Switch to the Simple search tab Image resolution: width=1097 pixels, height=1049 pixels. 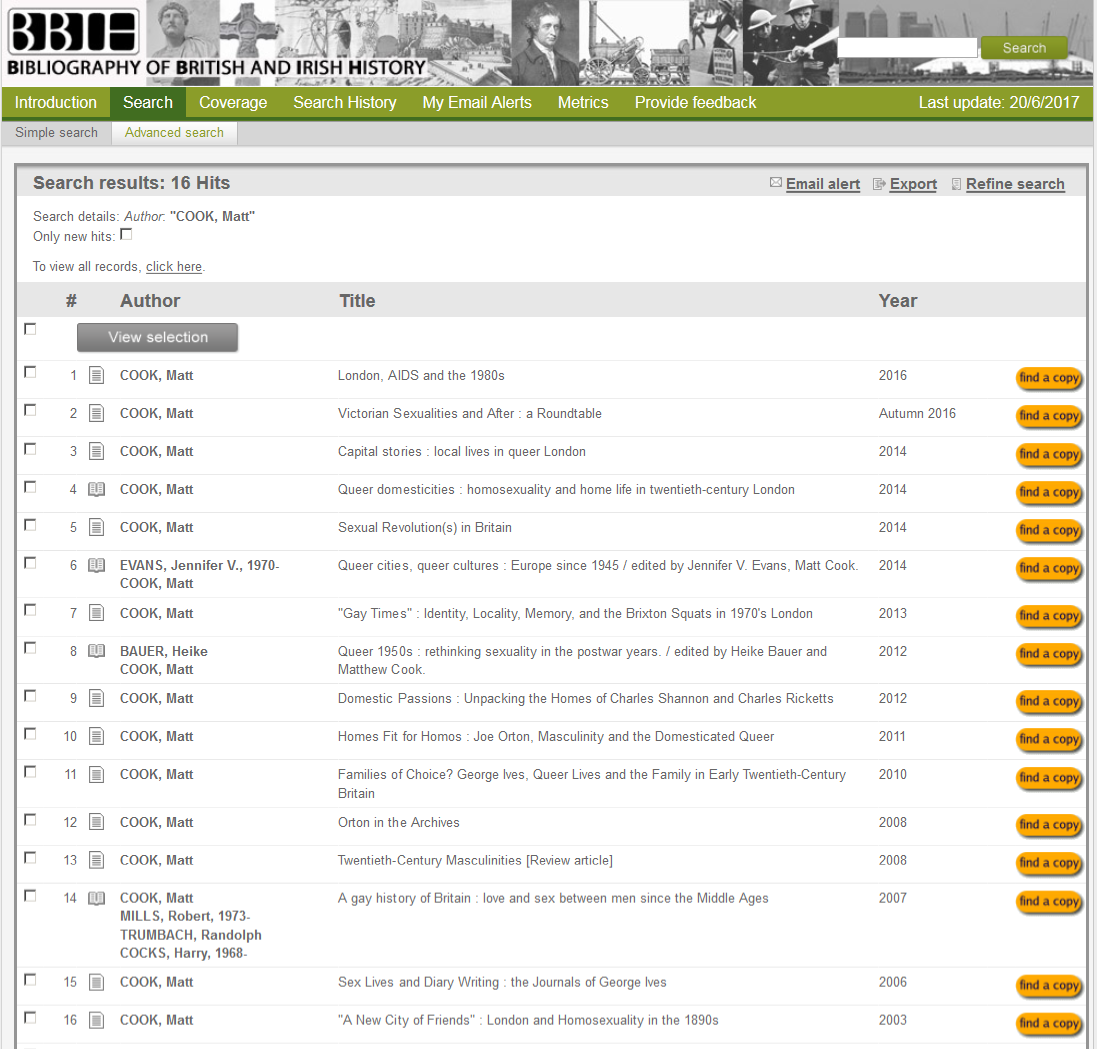click(x=56, y=132)
